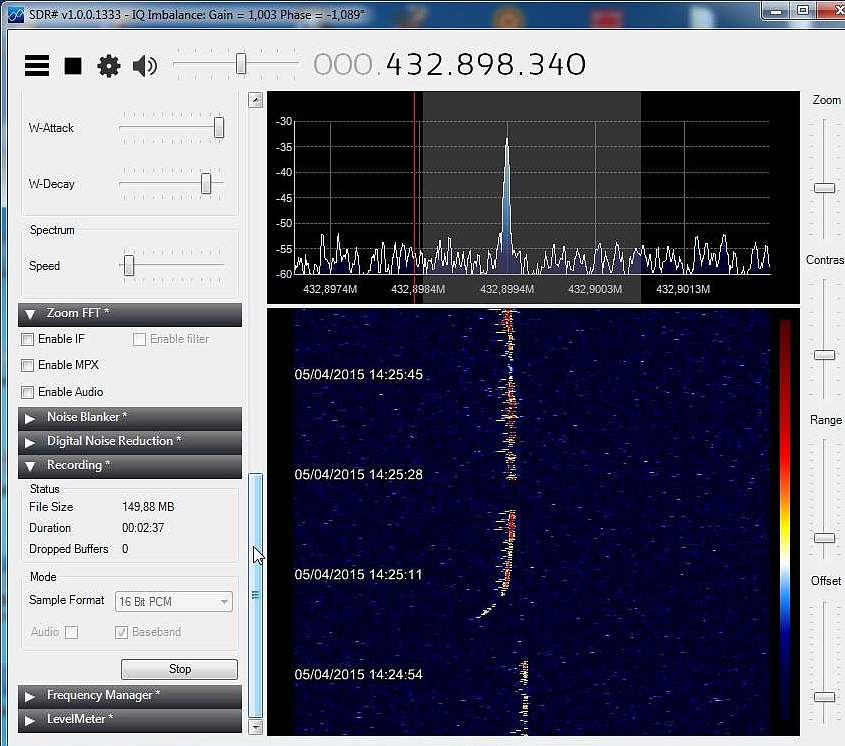
Task: Click the Stop recording button
Action: point(179,669)
